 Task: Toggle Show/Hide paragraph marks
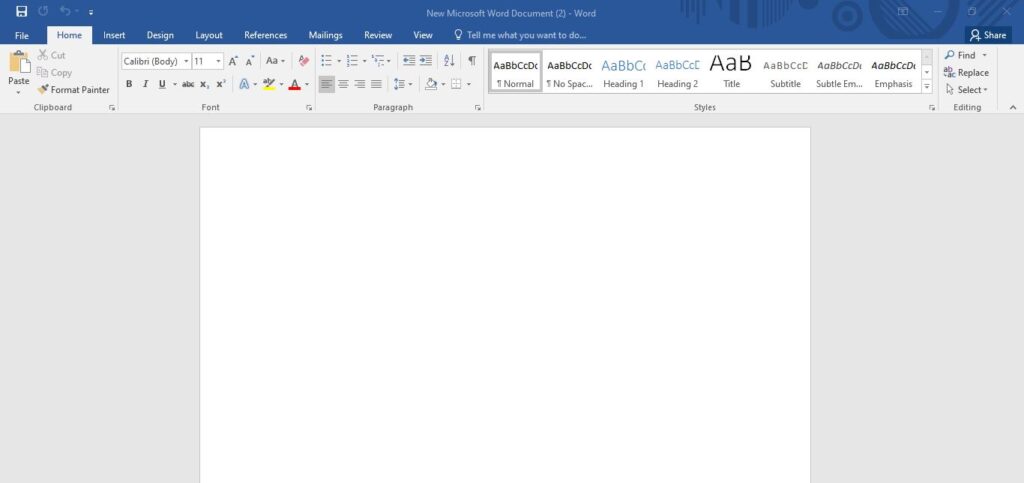click(x=472, y=61)
